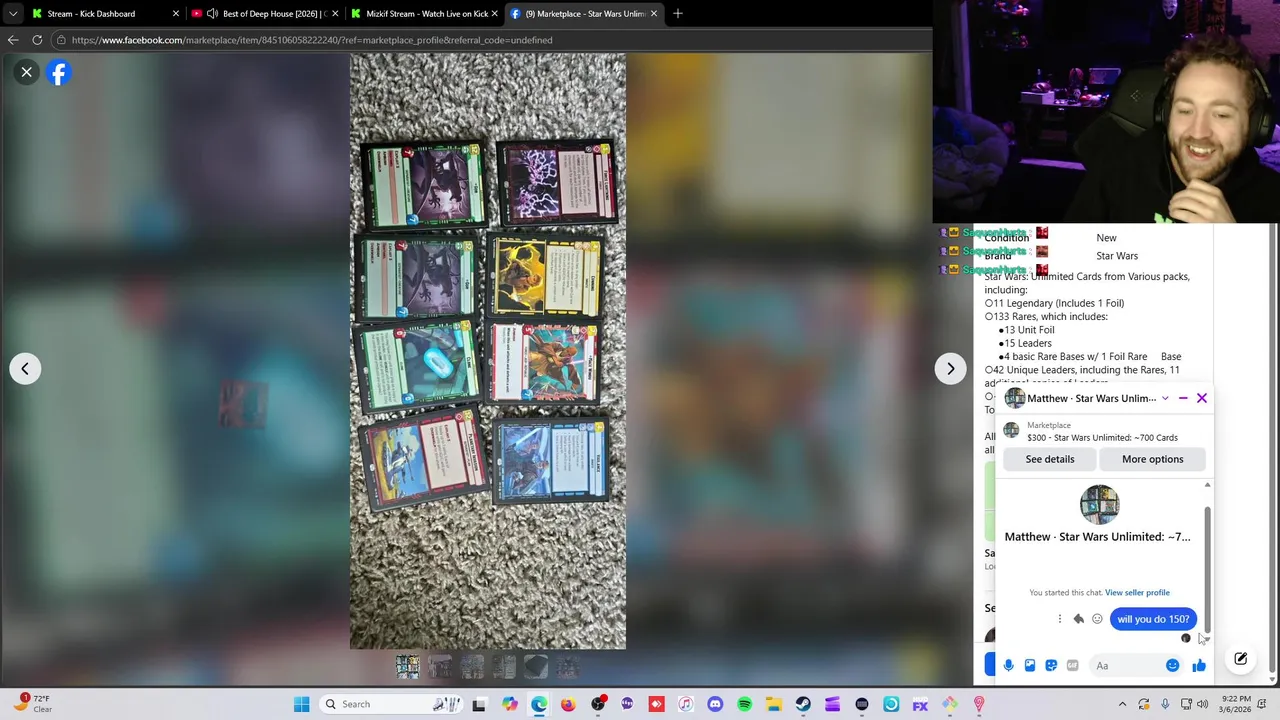1280x720 pixels.
Task: Reply to the 'will you do 150?' message
Action: pos(1078,619)
